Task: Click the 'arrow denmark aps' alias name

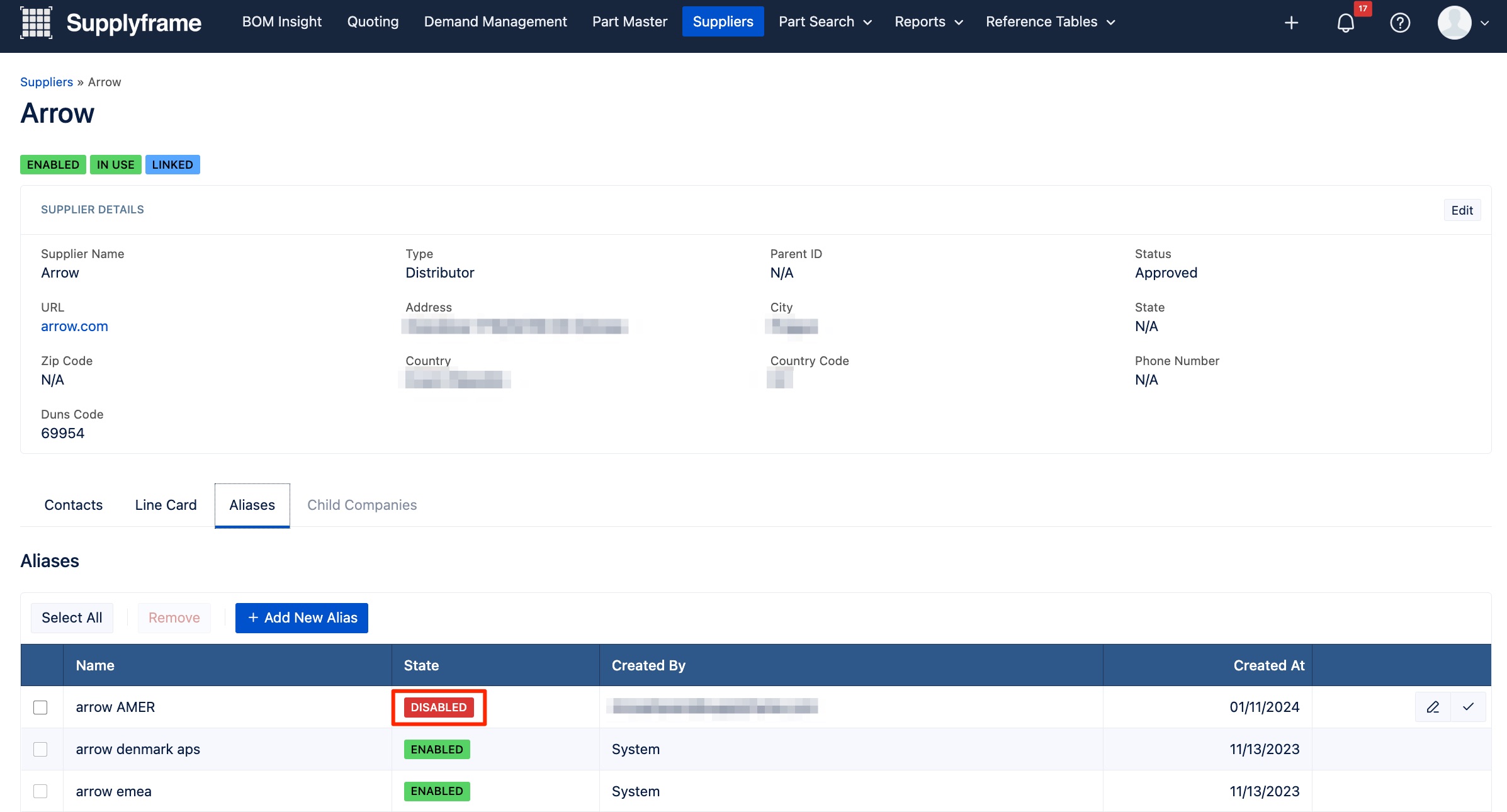Action: tap(138, 749)
